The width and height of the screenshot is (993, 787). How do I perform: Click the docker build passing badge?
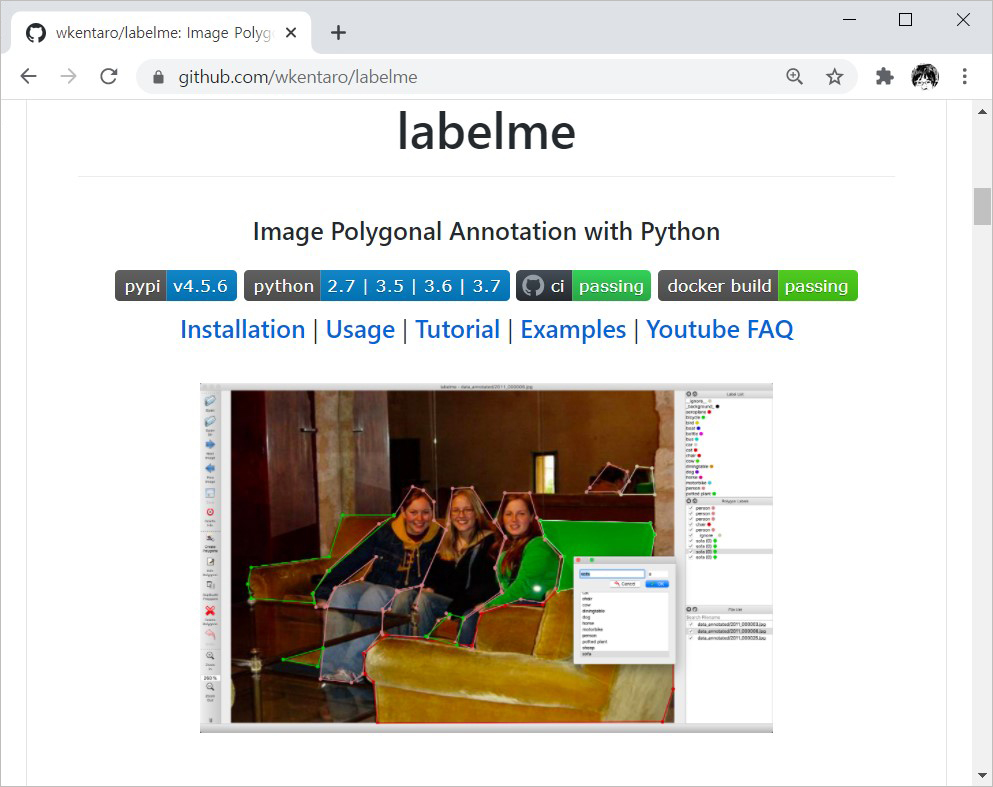tap(758, 286)
